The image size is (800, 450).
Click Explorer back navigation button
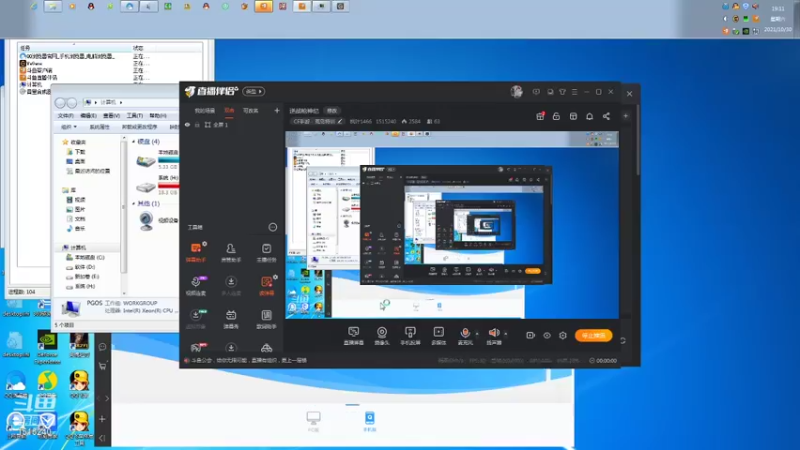60,103
